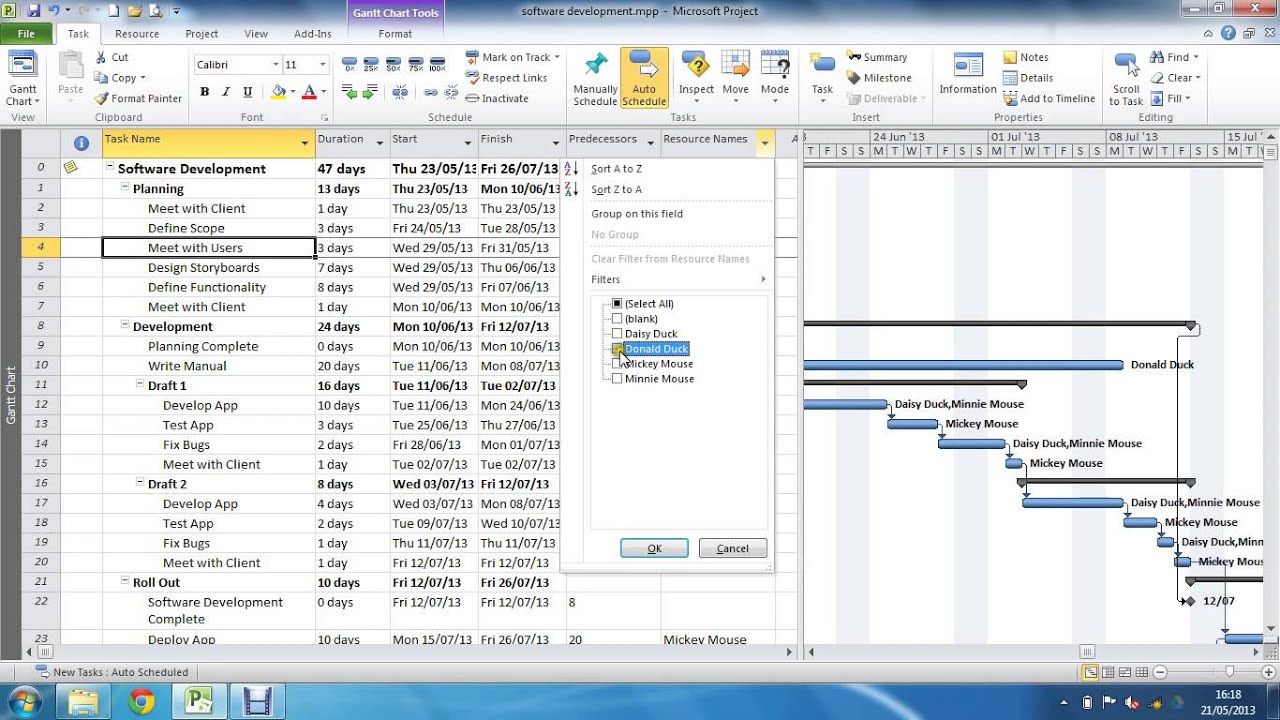Collapse the Draft 2 summary task

(x=140, y=484)
